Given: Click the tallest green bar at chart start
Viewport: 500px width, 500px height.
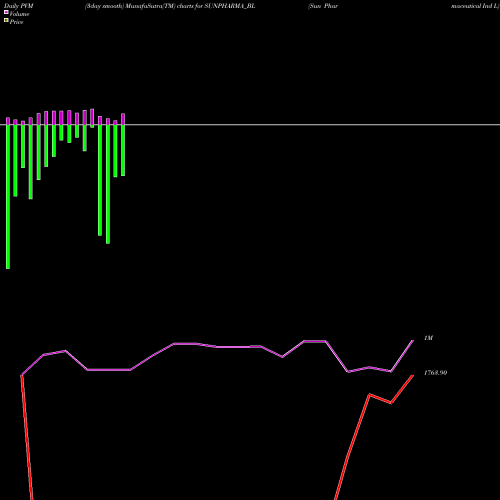Looking at the screenshot, I should point(8,197).
